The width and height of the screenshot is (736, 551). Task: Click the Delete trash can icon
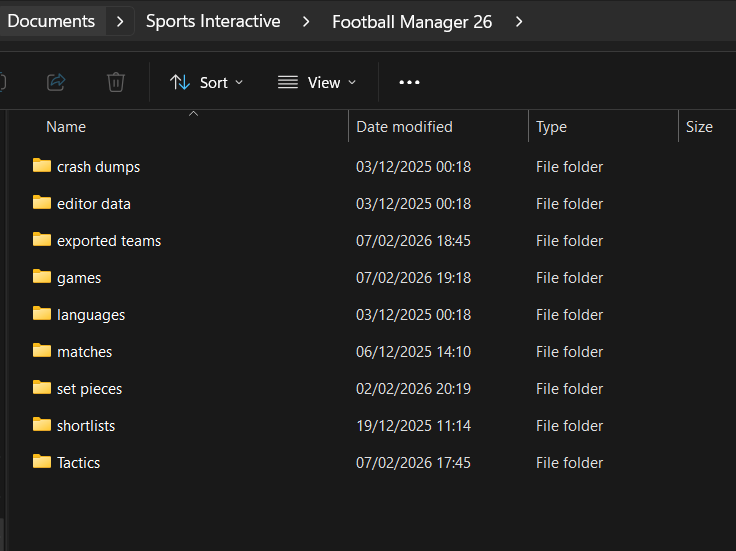point(116,82)
